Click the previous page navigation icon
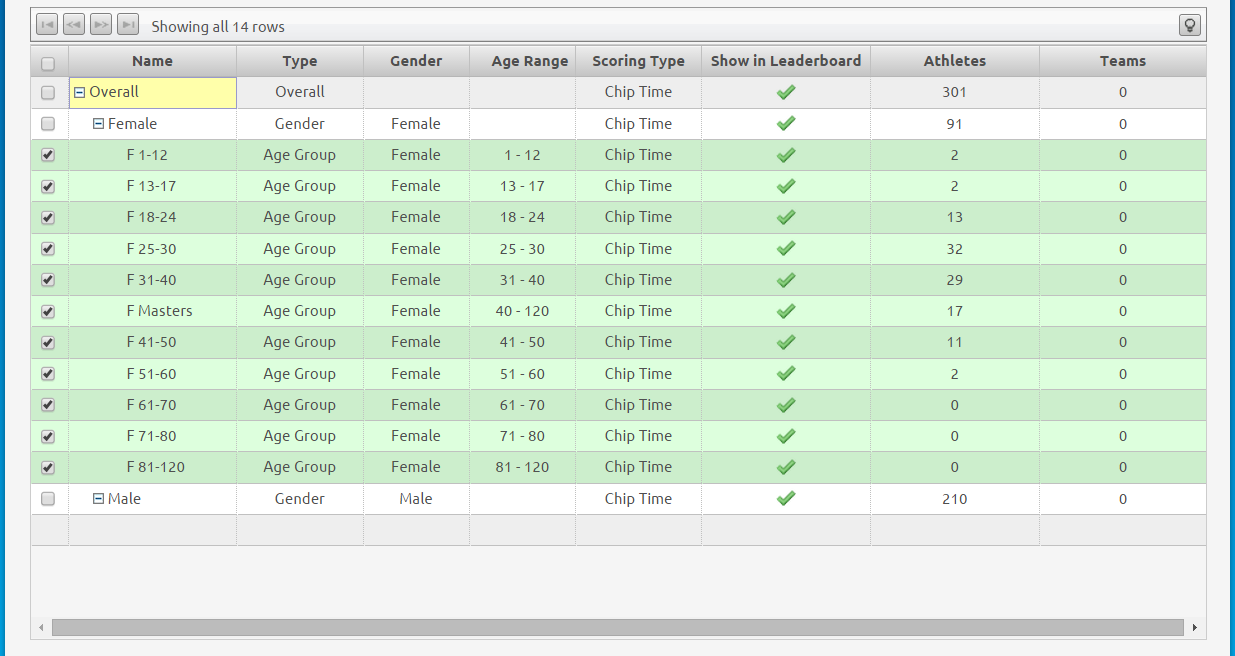Screen dimensions: 1235x656 [74, 25]
